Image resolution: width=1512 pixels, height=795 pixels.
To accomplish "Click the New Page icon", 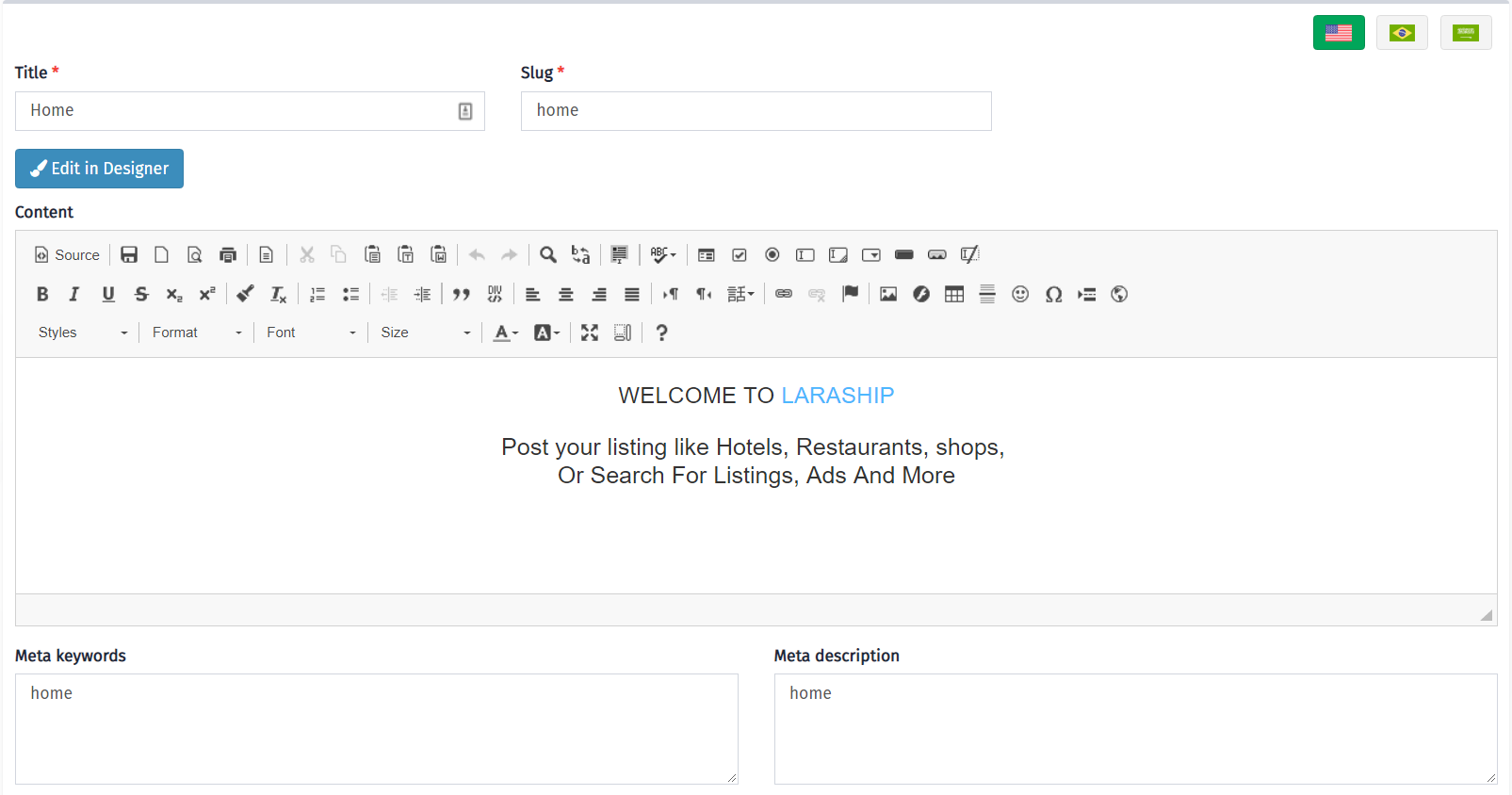I will coord(162,255).
